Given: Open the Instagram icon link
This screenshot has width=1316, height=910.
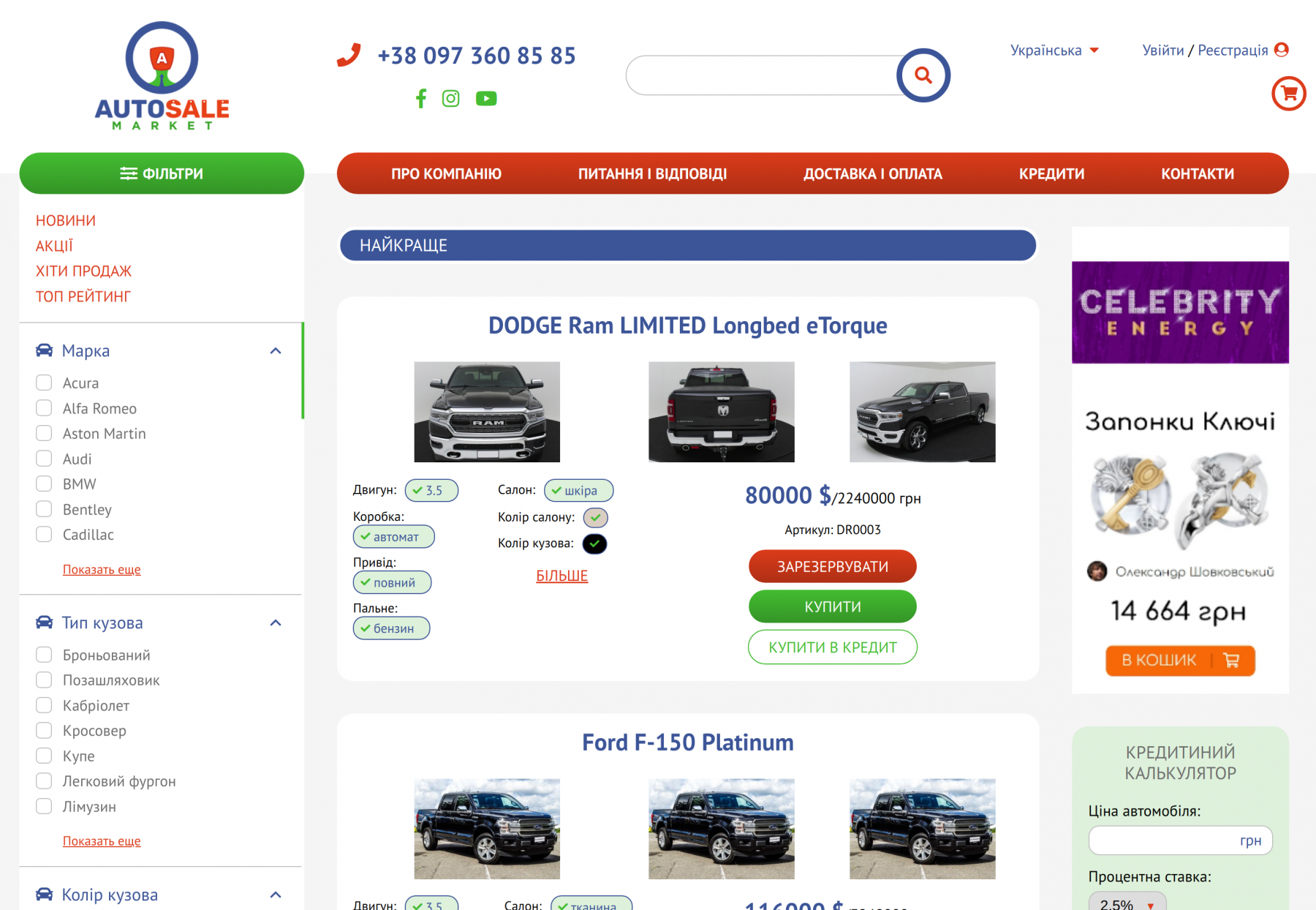Looking at the screenshot, I should click(x=451, y=98).
